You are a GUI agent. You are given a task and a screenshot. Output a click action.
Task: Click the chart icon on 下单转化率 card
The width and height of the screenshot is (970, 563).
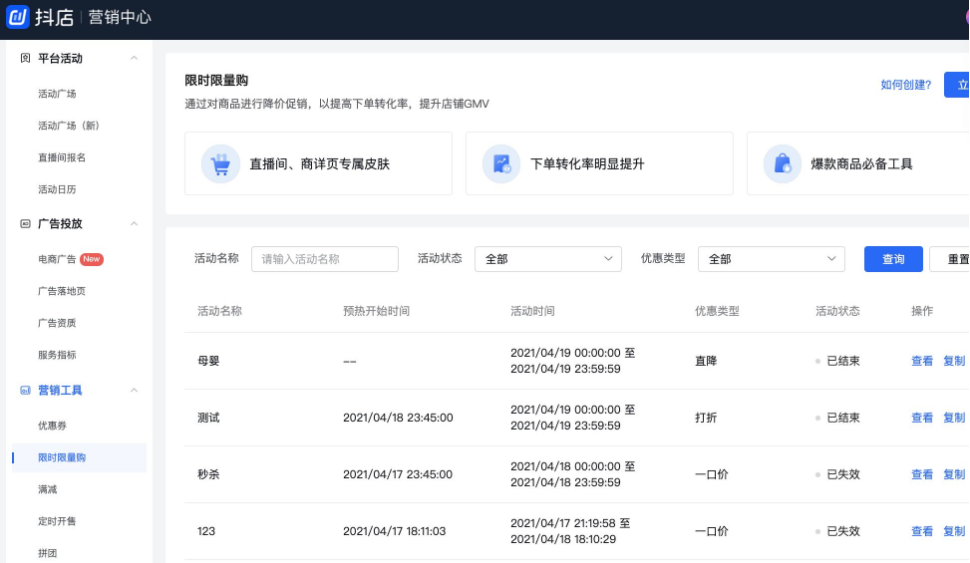click(501, 164)
